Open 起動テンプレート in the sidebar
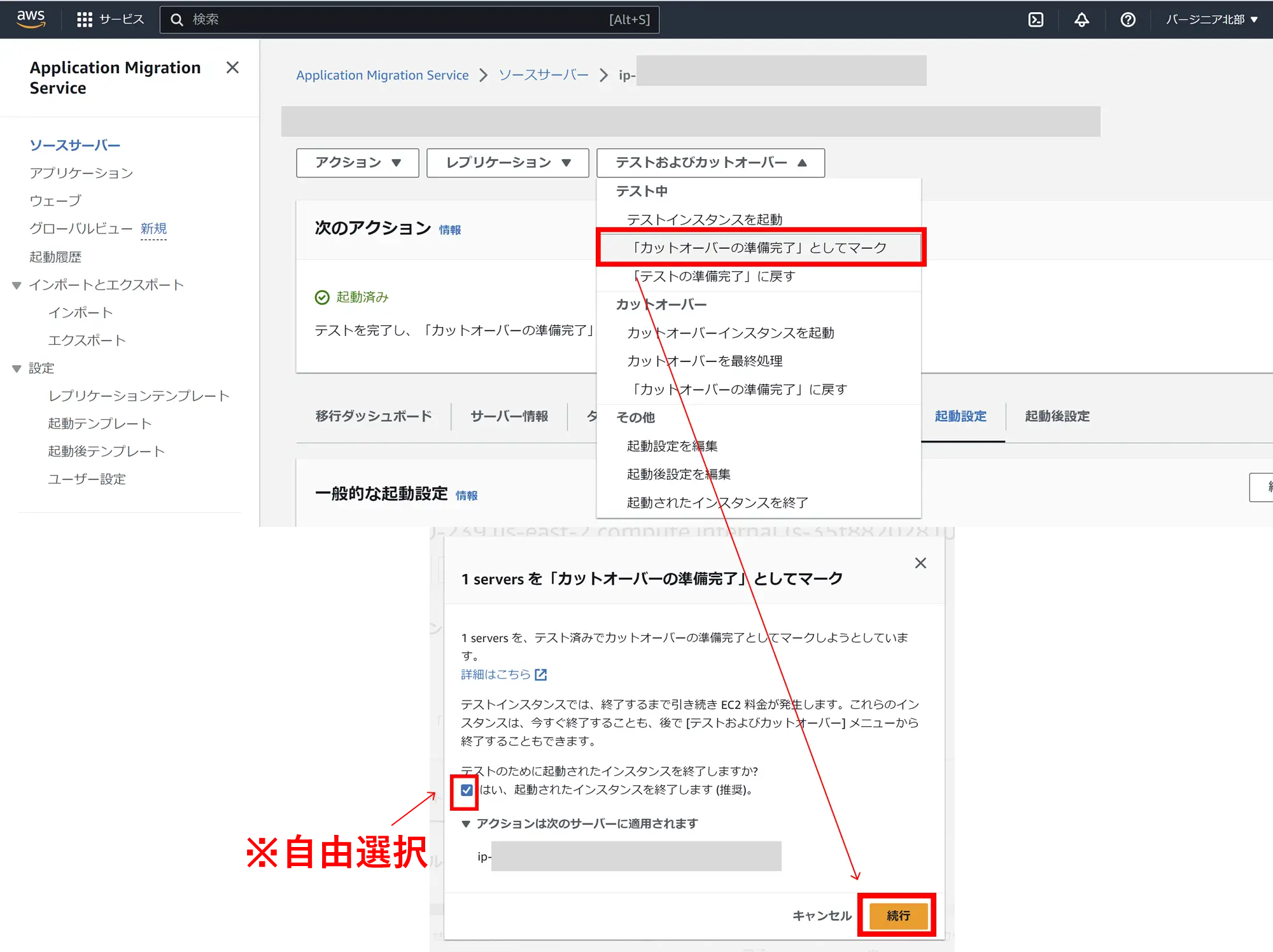The image size is (1273, 952). pos(100,424)
